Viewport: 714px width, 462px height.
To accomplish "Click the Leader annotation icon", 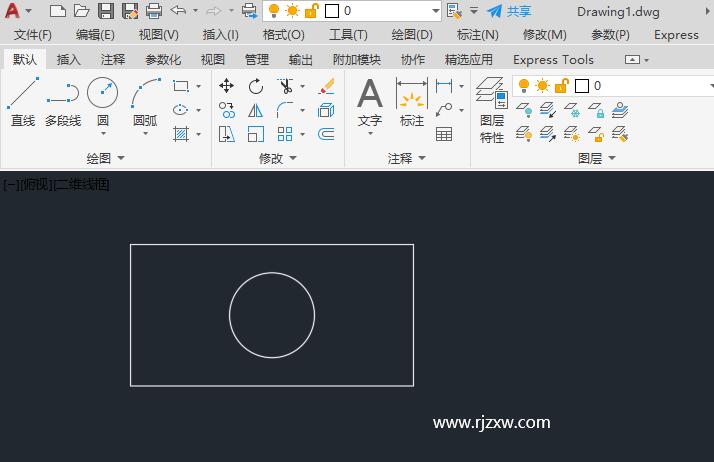I will (444, 110).
